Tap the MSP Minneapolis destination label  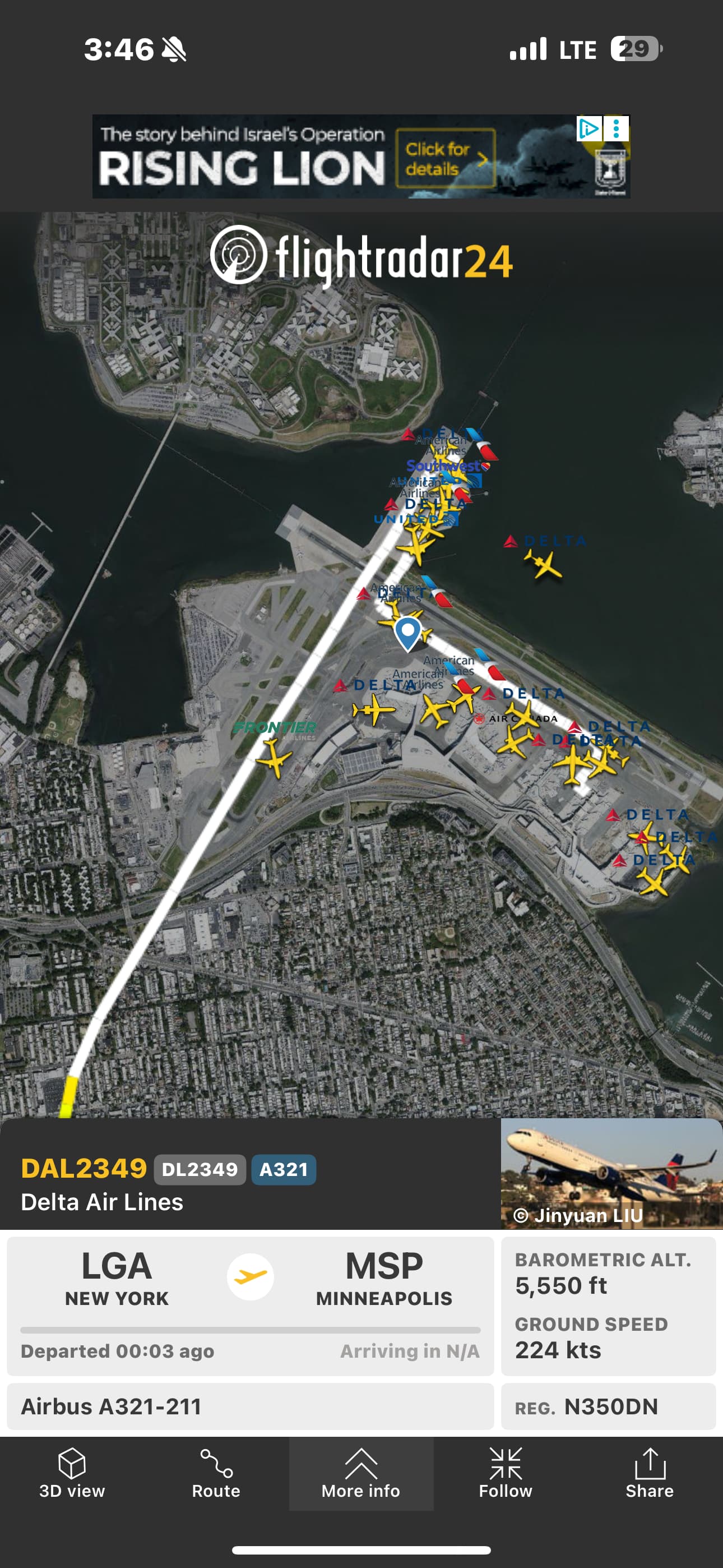(x=384, y=1277)
